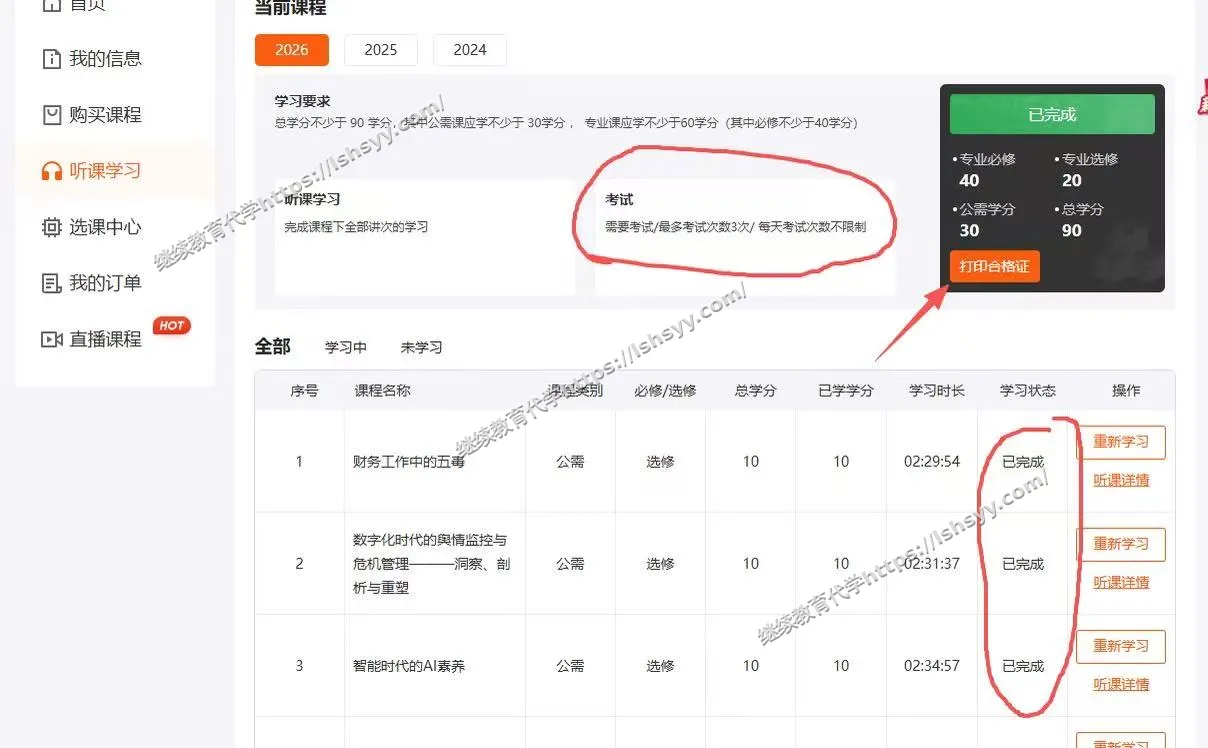Click the 考试 requirement card
The width and height of the screenshot is (1208, 748).
tap(745, 237)
